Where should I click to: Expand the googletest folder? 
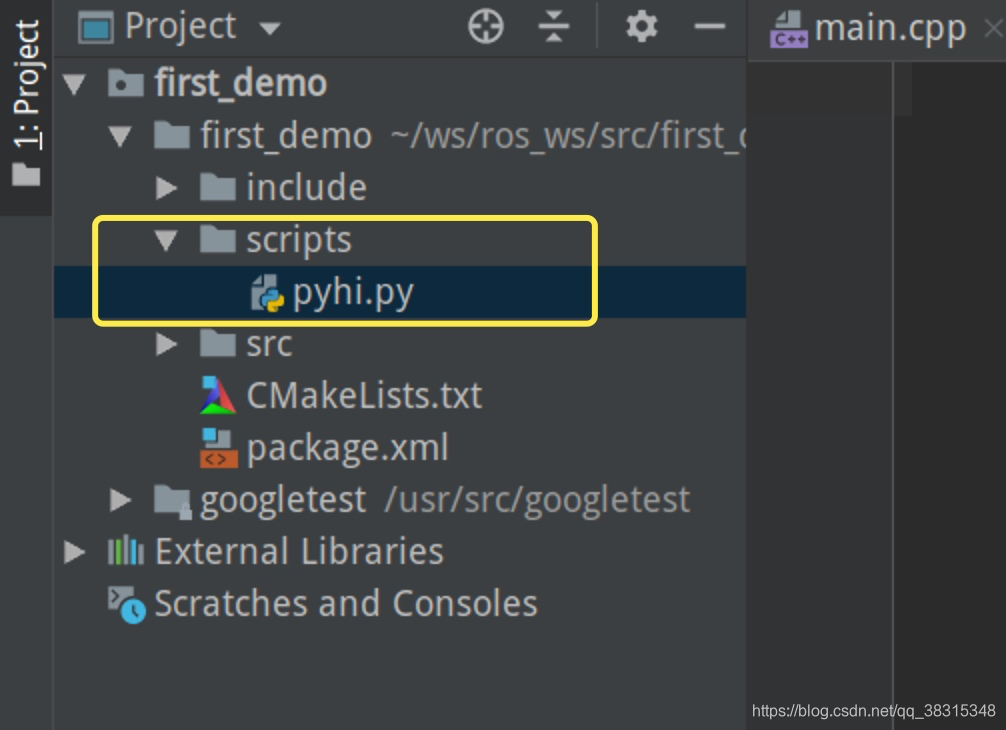120,500
